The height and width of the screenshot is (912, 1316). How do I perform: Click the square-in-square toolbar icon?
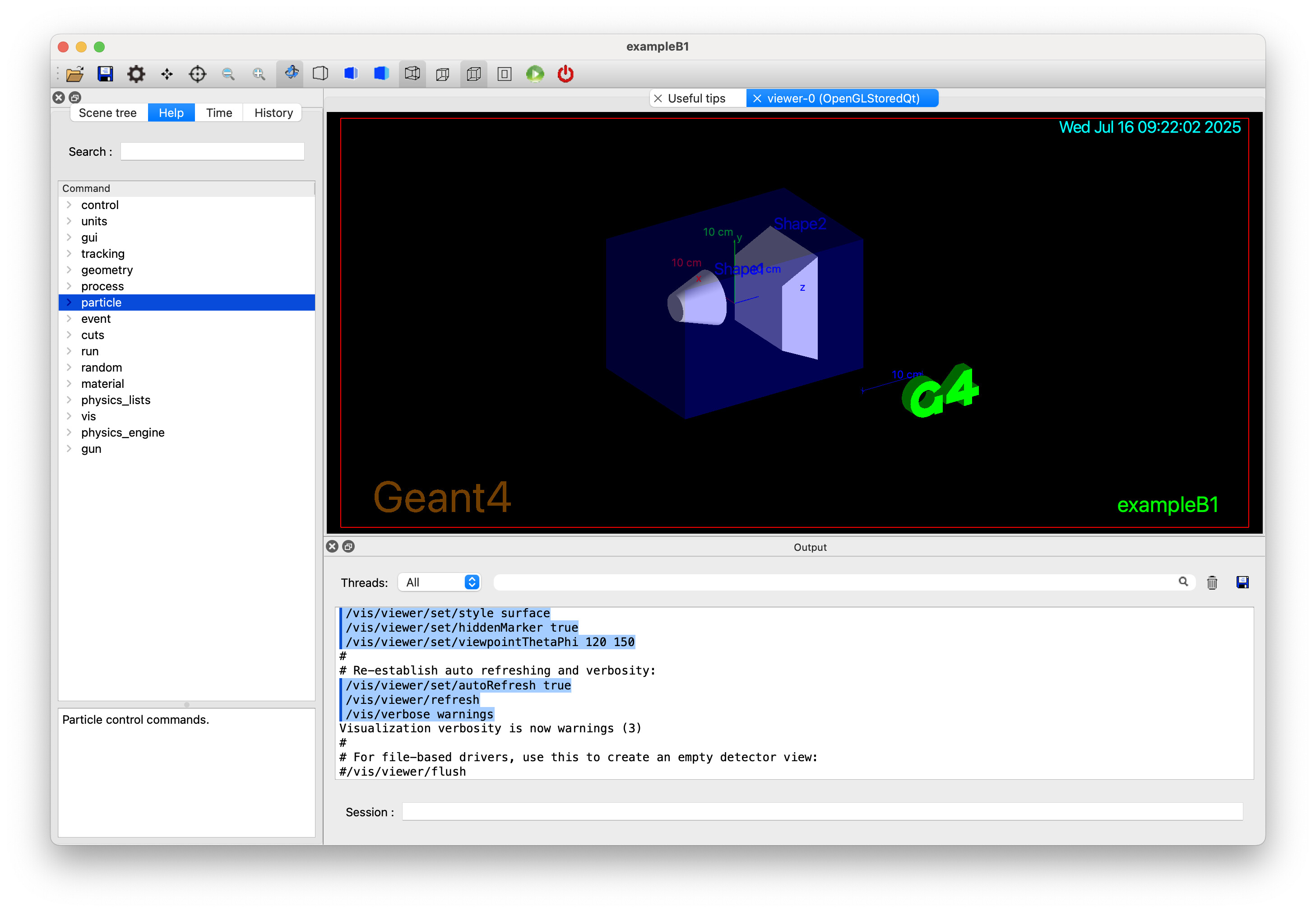coord(505,74)
